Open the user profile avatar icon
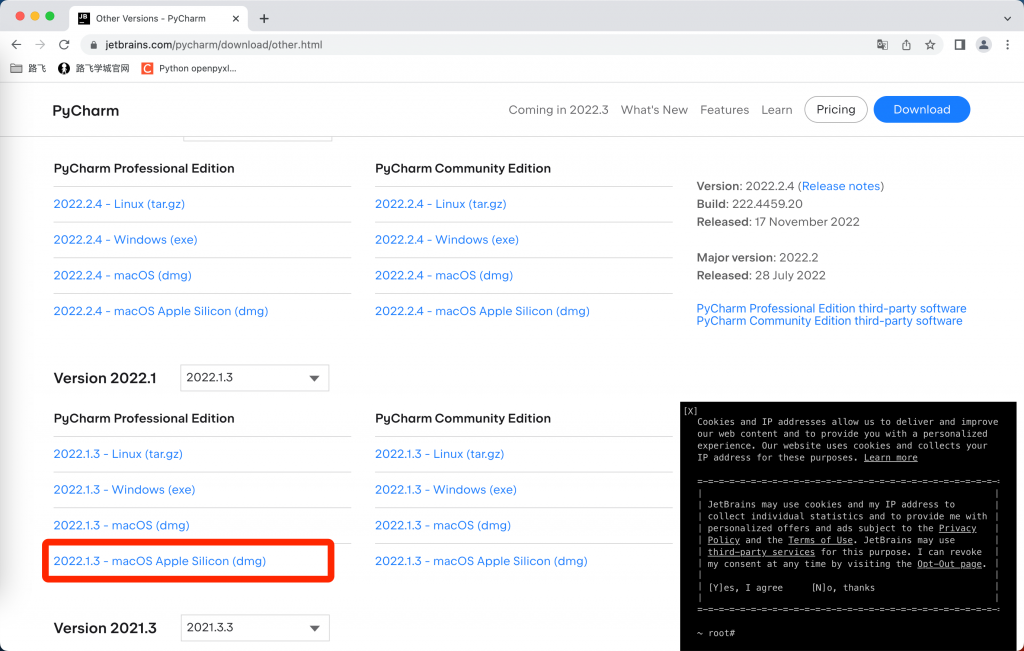 [x=984, y=44]
